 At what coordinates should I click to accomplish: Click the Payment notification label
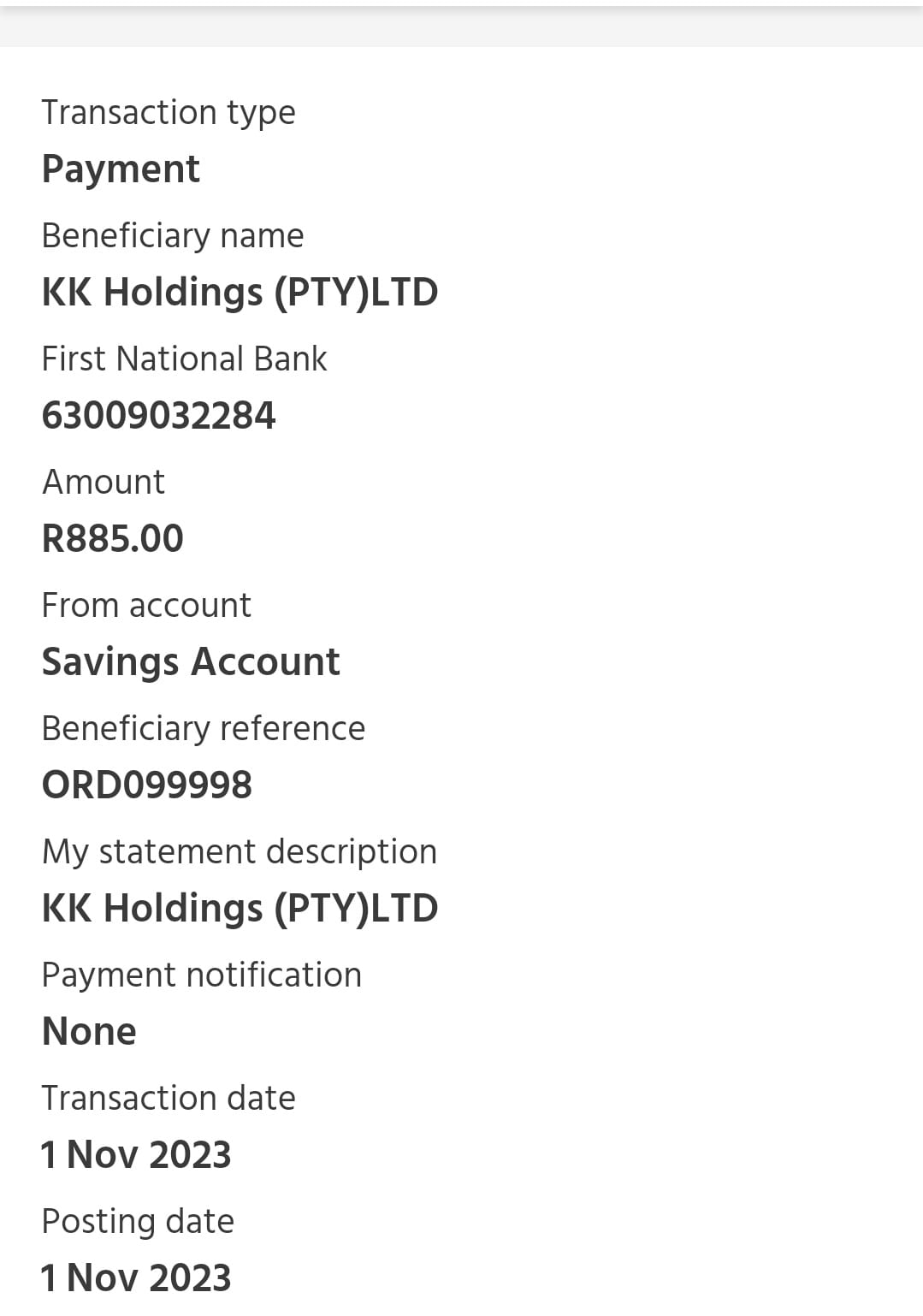[202, 975]
